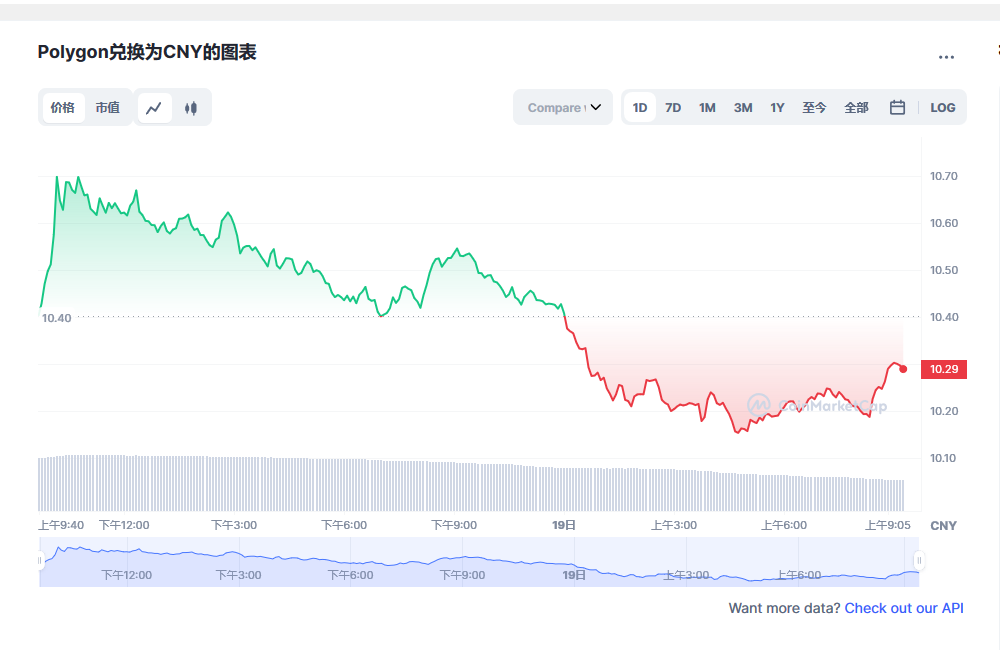Select the 至今 (YTD) time range
This screenshot has height=650, width=1000.
tap(814, 108)
